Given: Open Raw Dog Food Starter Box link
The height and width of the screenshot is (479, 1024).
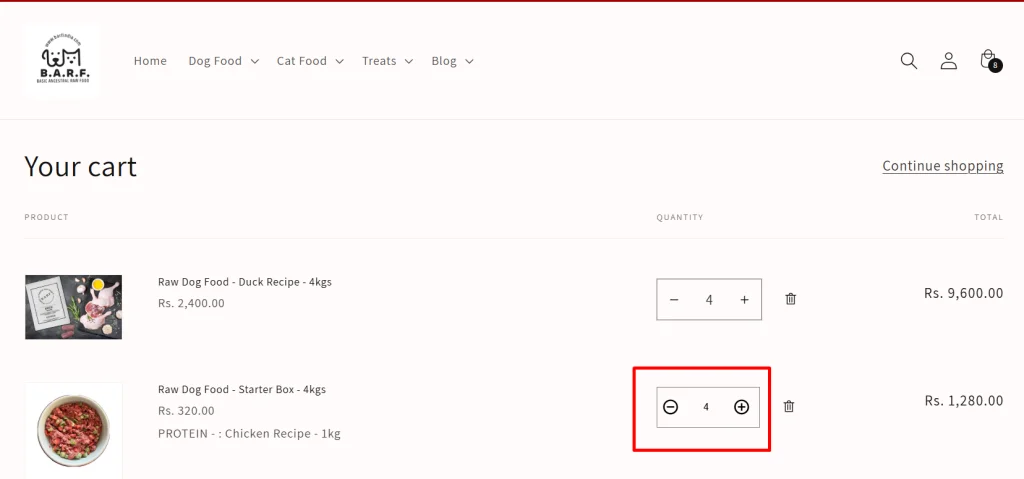Looking at the screenshot, I should click(x=242, y=389).
